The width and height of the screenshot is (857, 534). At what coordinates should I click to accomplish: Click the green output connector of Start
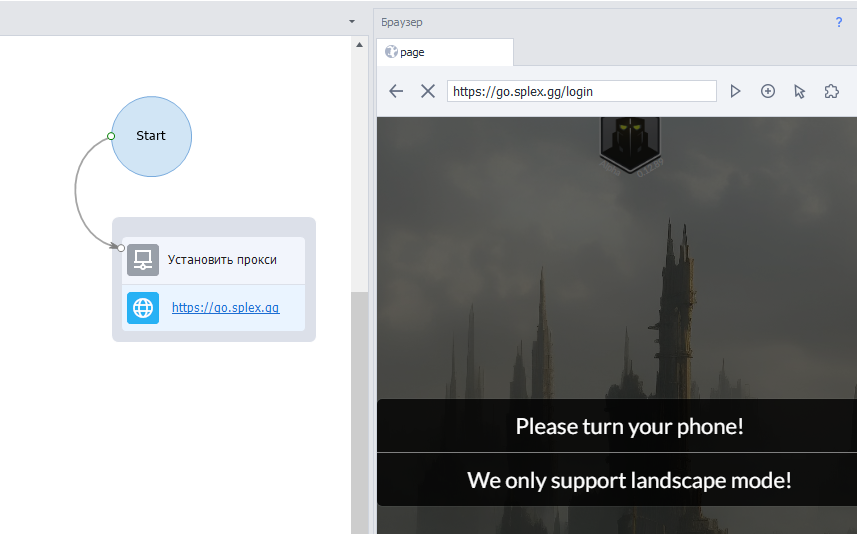pyautogui.click(x=111, y=136)
